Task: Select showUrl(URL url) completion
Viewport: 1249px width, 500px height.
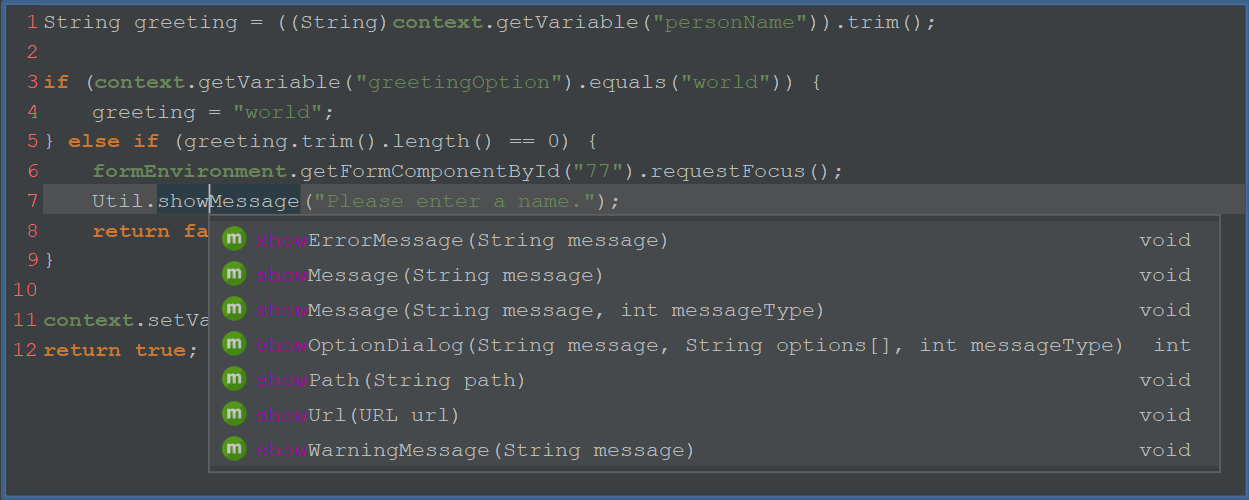Action: [714, 415]
